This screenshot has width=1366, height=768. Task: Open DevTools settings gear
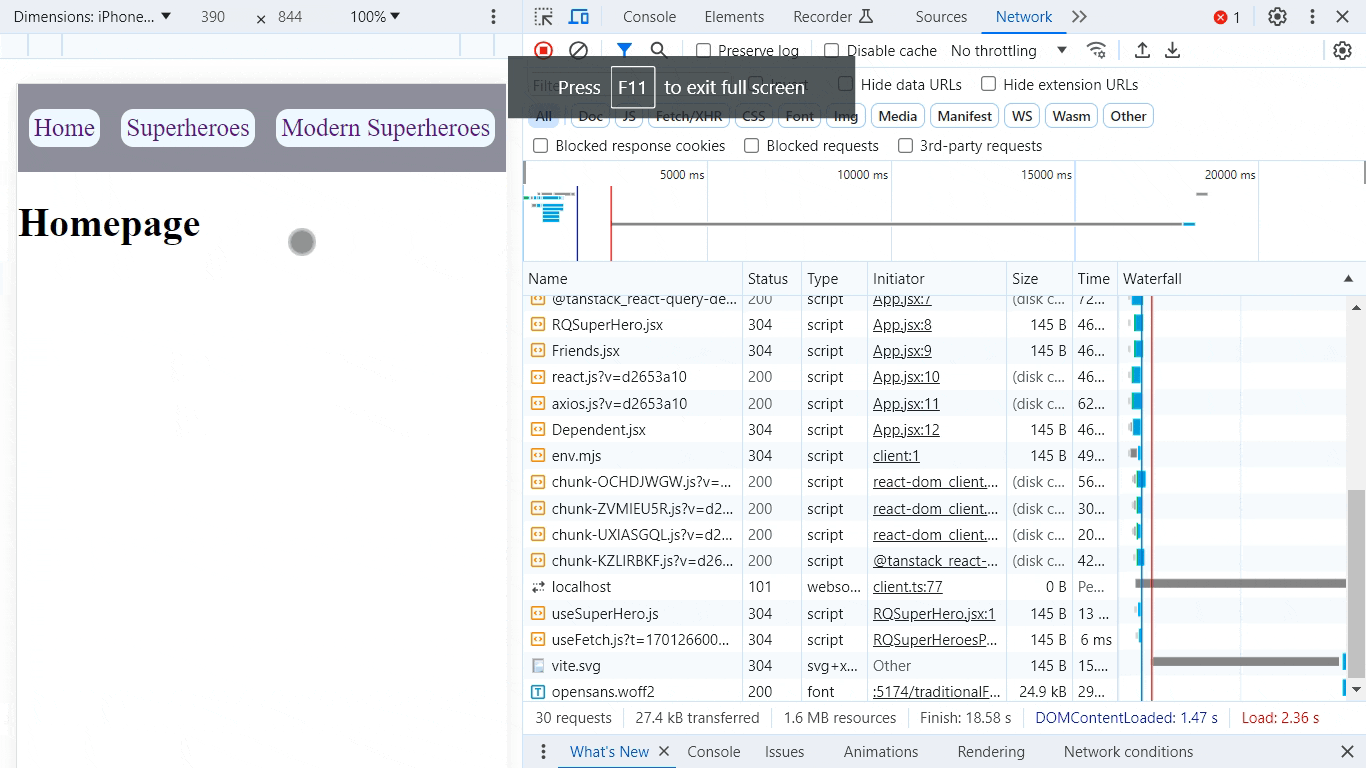pos(1277,17)
